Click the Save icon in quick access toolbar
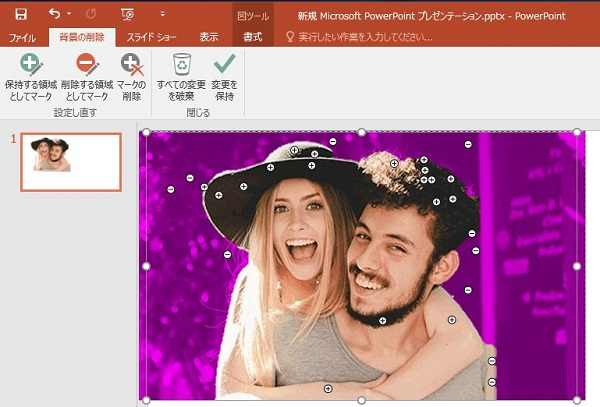 coord(21,15)
